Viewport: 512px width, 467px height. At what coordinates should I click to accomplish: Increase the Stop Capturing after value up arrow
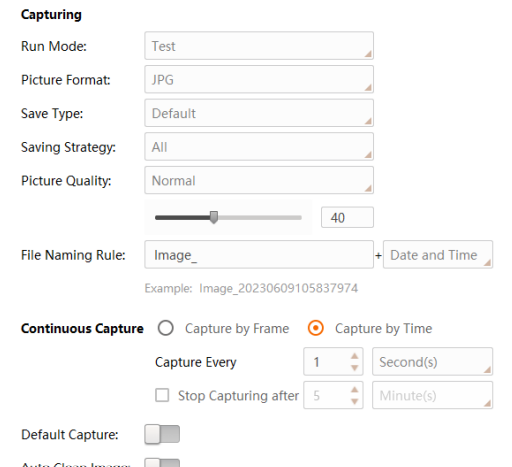tap(355, 390)
